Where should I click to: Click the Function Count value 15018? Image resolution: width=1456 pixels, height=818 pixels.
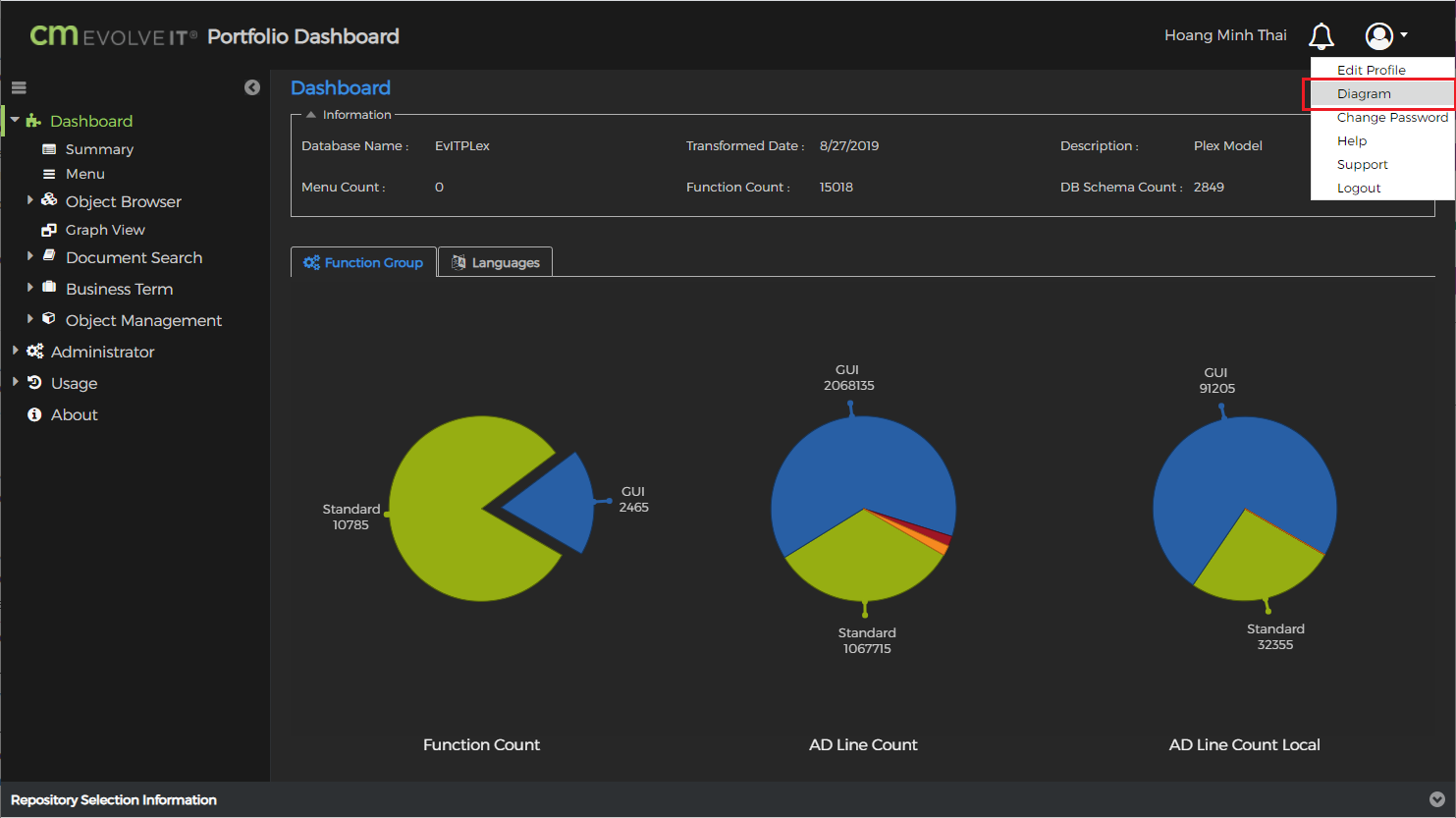click(x=836, y=188)
